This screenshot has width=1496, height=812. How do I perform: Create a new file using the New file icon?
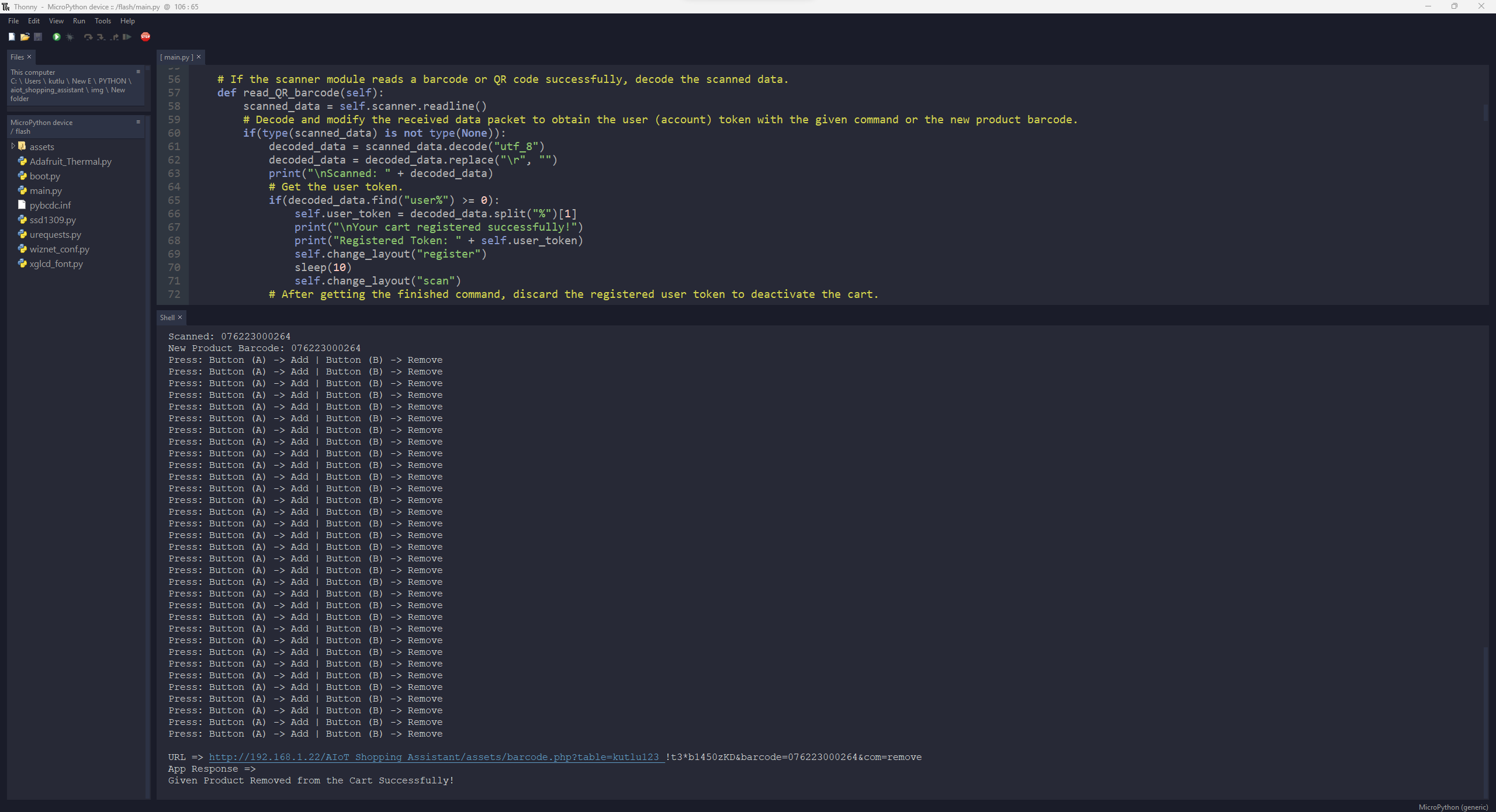[x=12, y=37]
